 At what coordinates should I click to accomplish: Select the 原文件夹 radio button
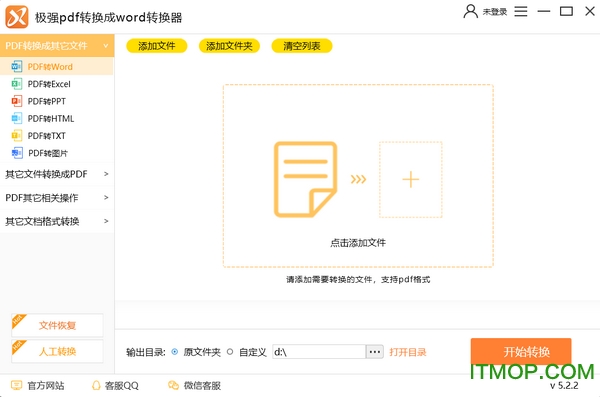[x=174, y=351]
